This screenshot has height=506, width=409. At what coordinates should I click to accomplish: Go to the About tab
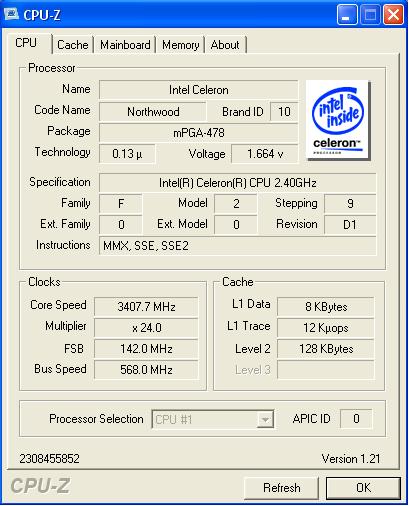coord(225,45)
